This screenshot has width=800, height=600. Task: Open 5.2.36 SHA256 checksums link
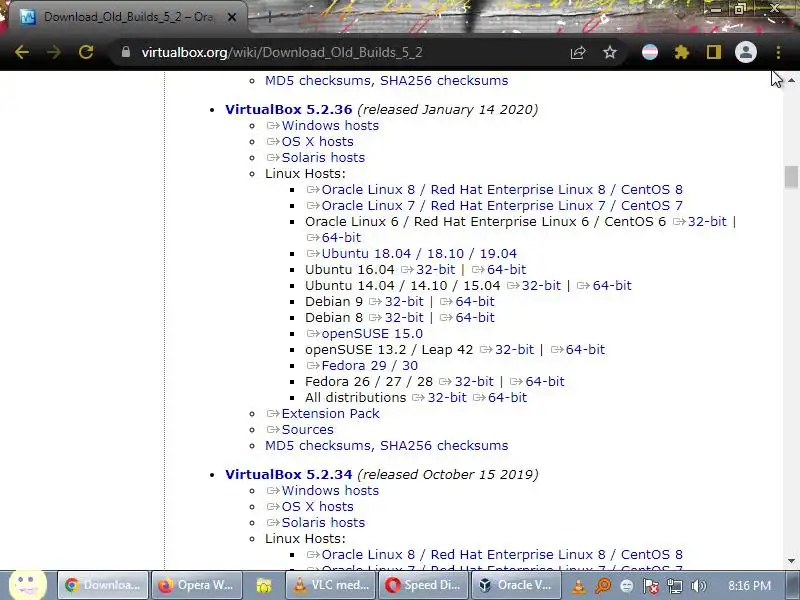444,445
